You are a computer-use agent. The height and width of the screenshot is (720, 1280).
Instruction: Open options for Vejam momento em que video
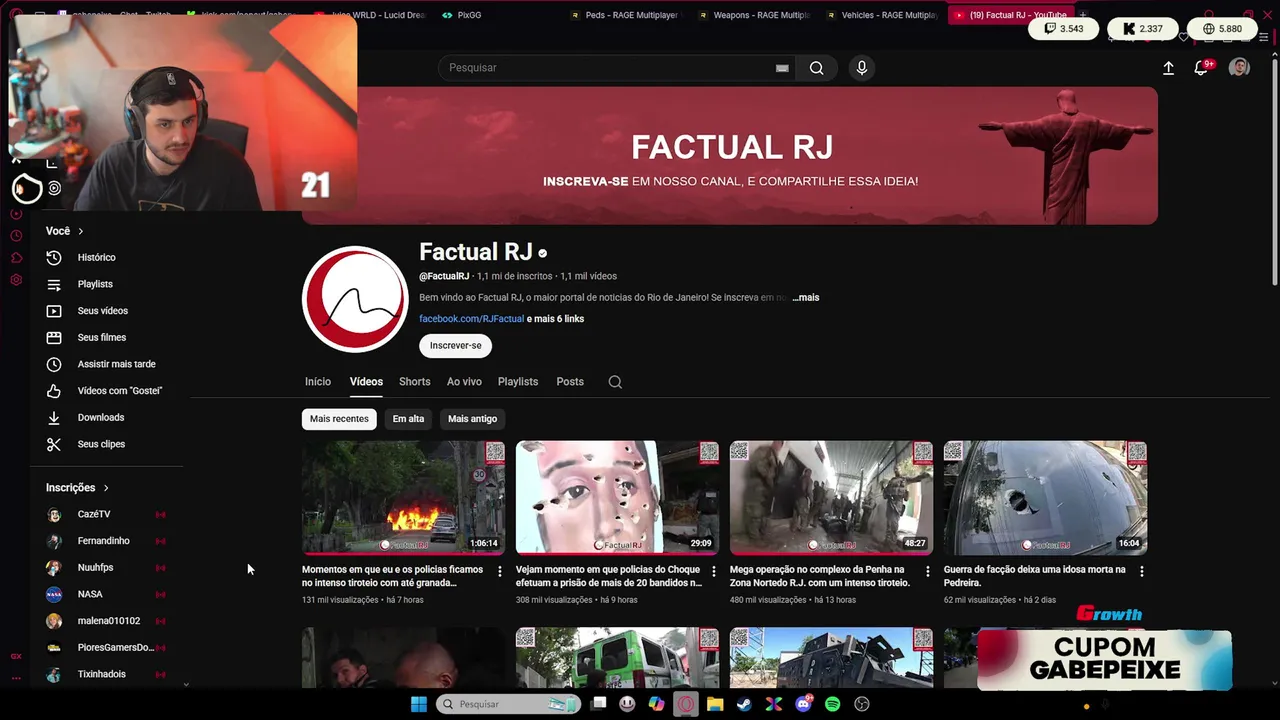coord(714,571)
